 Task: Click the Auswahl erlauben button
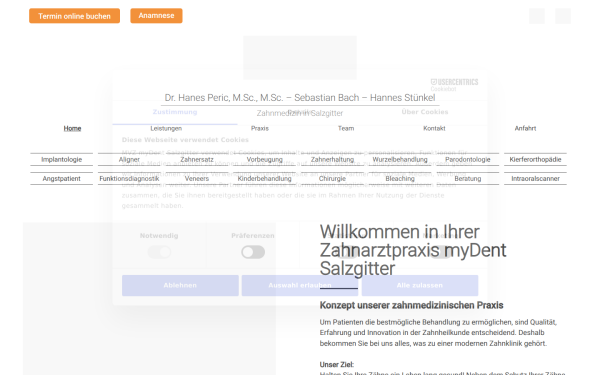(300, 285)
